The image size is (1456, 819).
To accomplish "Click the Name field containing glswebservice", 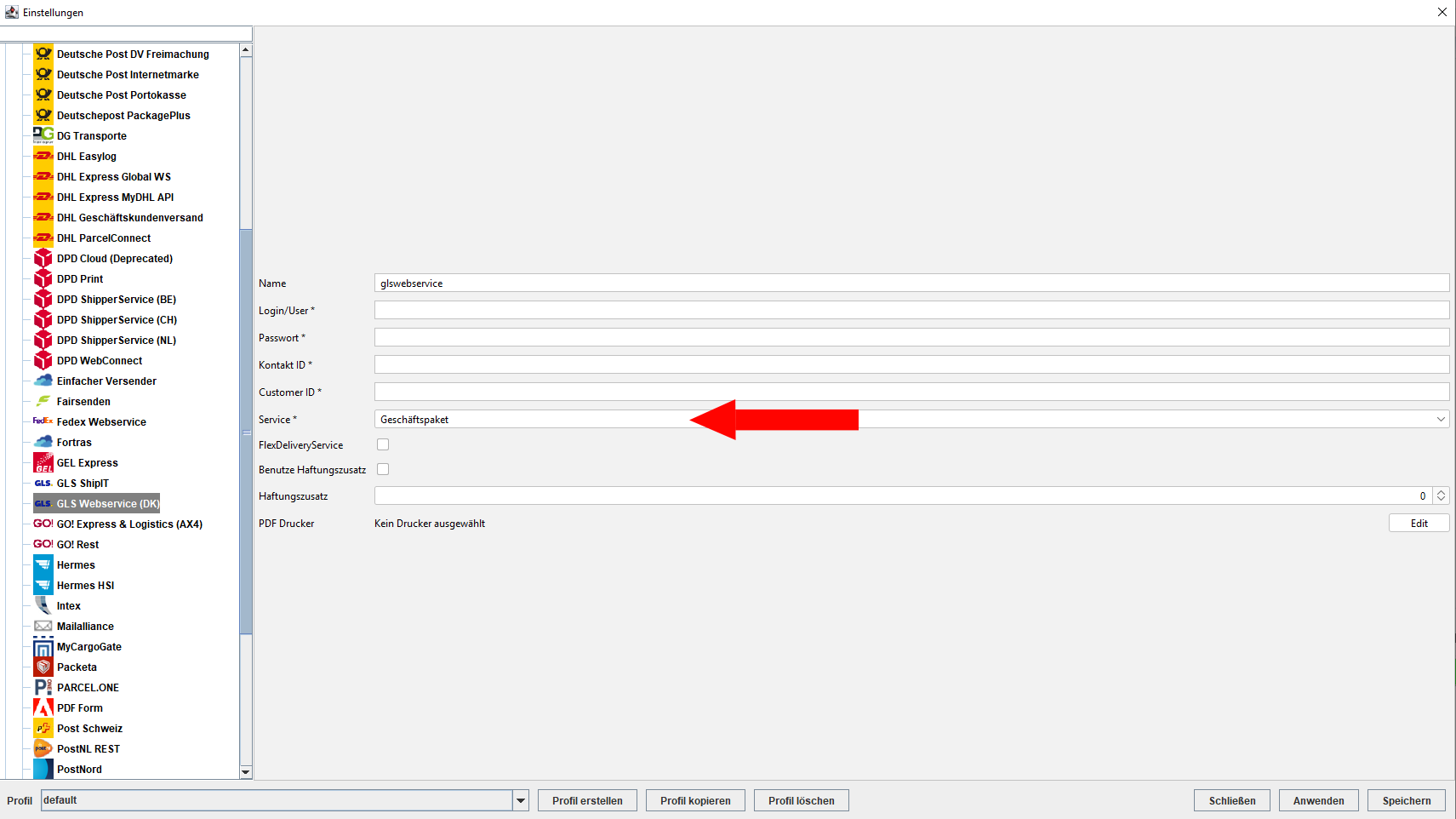I will 911,283.
